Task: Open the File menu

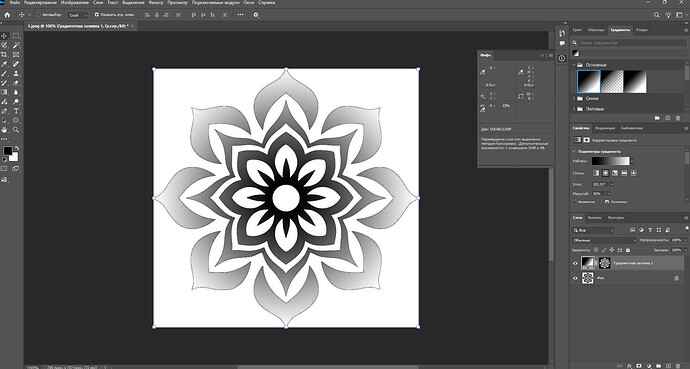Action: tap(15, 3)
